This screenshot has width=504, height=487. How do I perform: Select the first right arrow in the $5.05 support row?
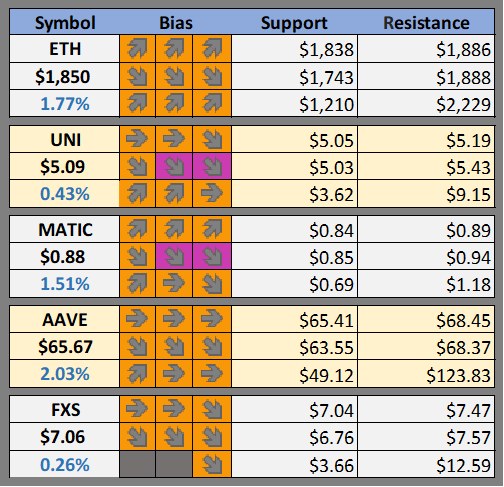pos(137,139)
